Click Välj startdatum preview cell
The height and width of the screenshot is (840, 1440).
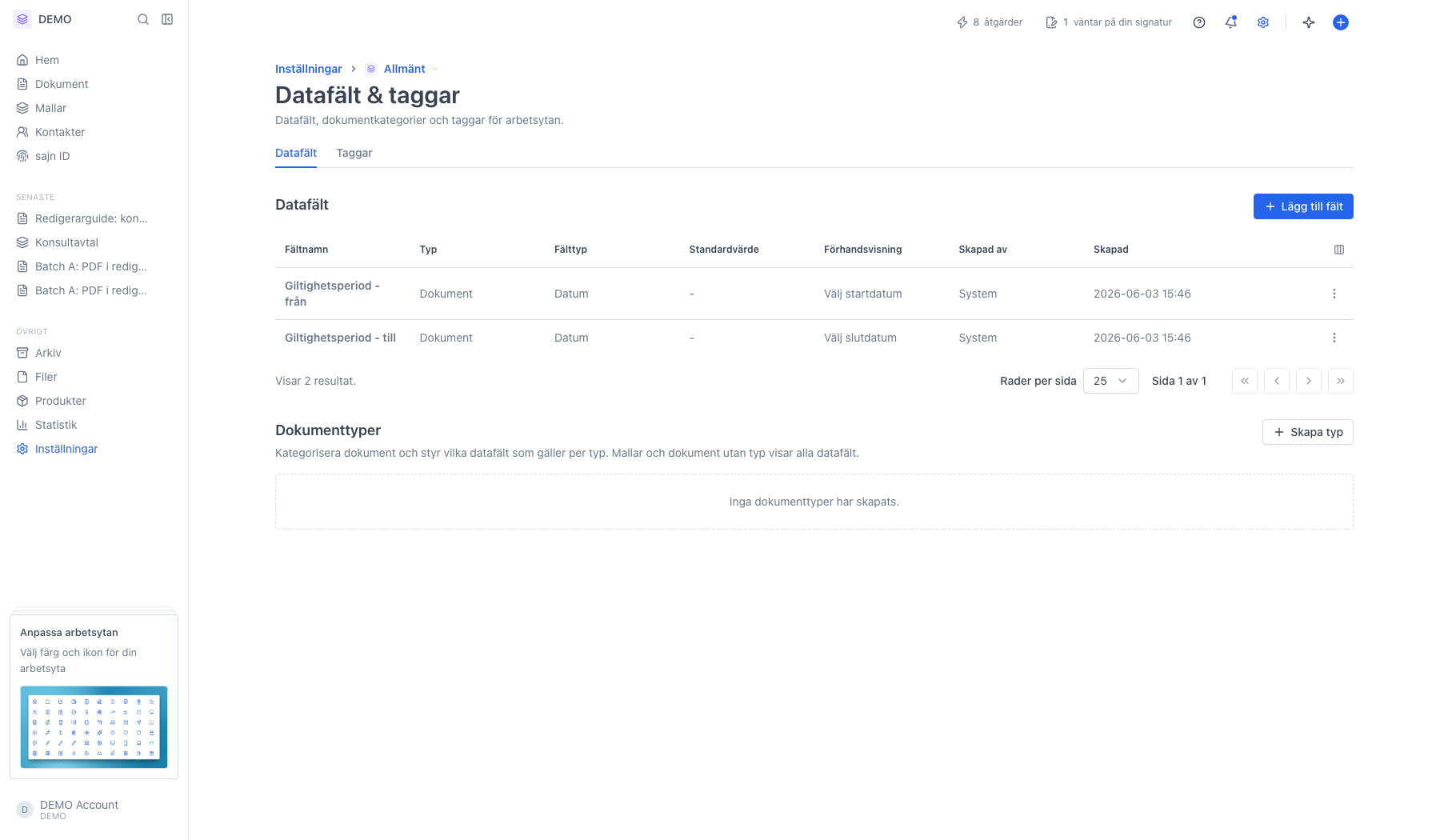(x=863, y=294)
